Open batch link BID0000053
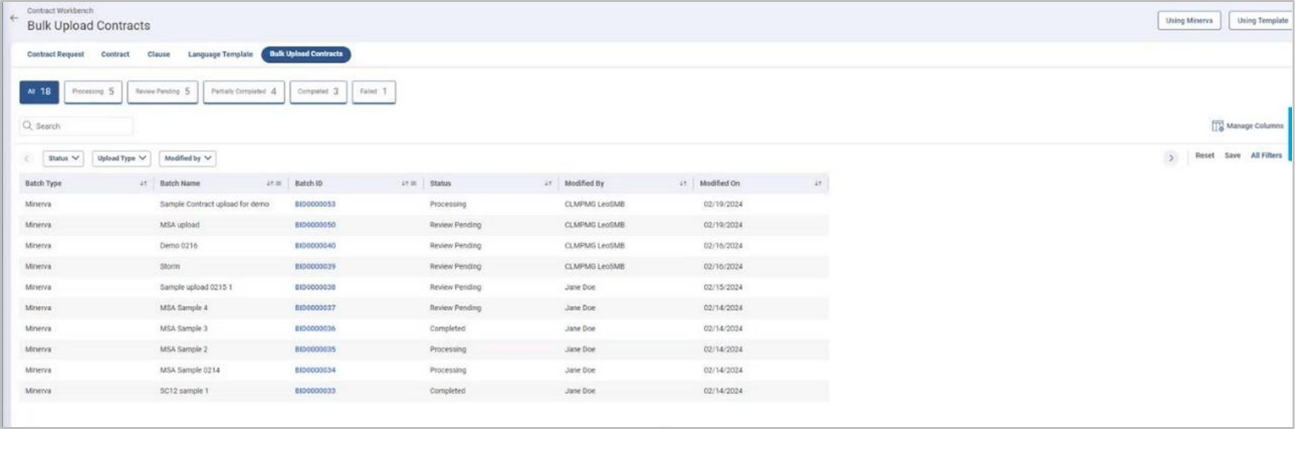Screen dimensions: 1308x451 (315, 204)
